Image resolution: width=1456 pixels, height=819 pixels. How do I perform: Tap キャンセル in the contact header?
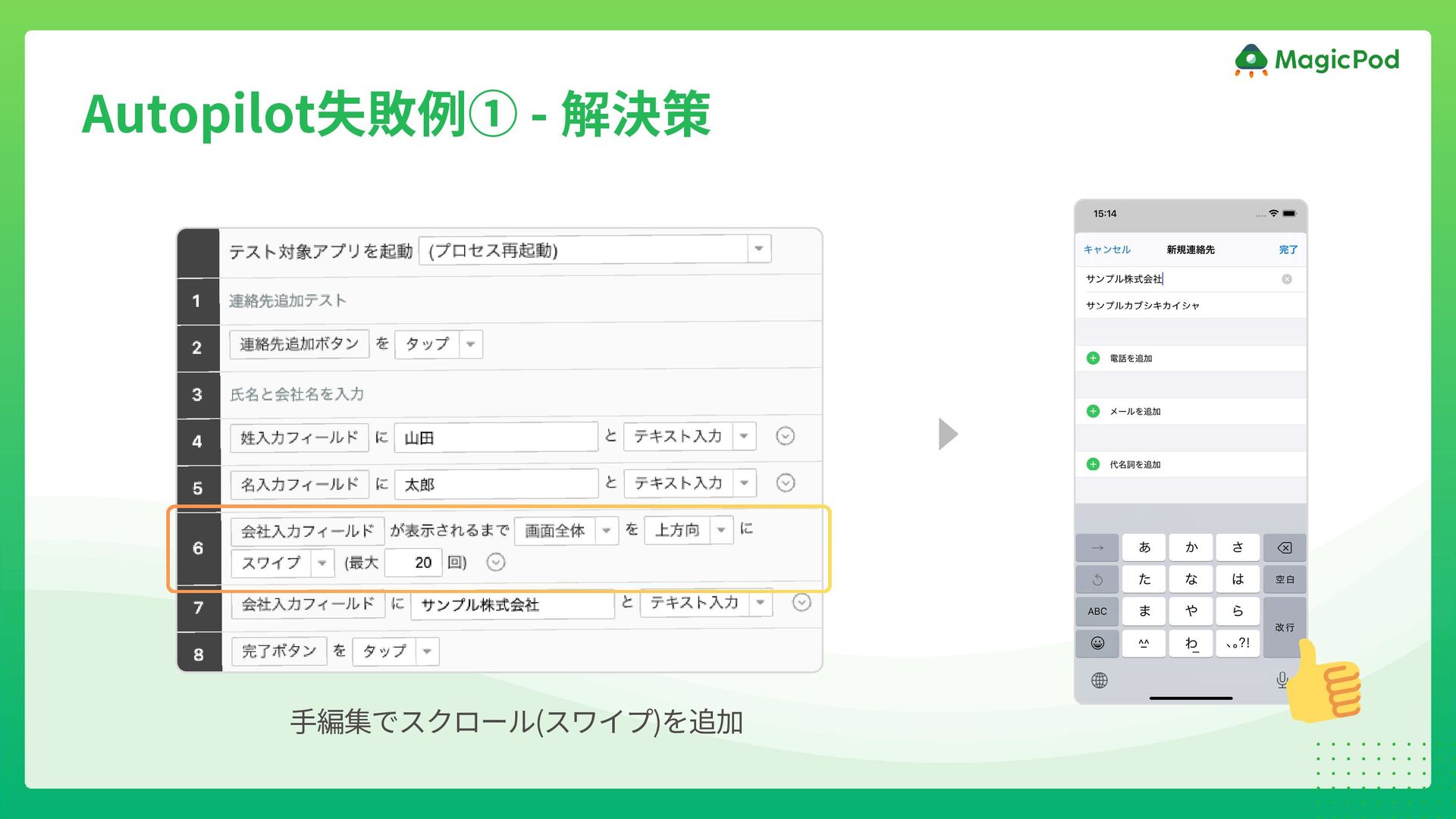point(1106,249)
